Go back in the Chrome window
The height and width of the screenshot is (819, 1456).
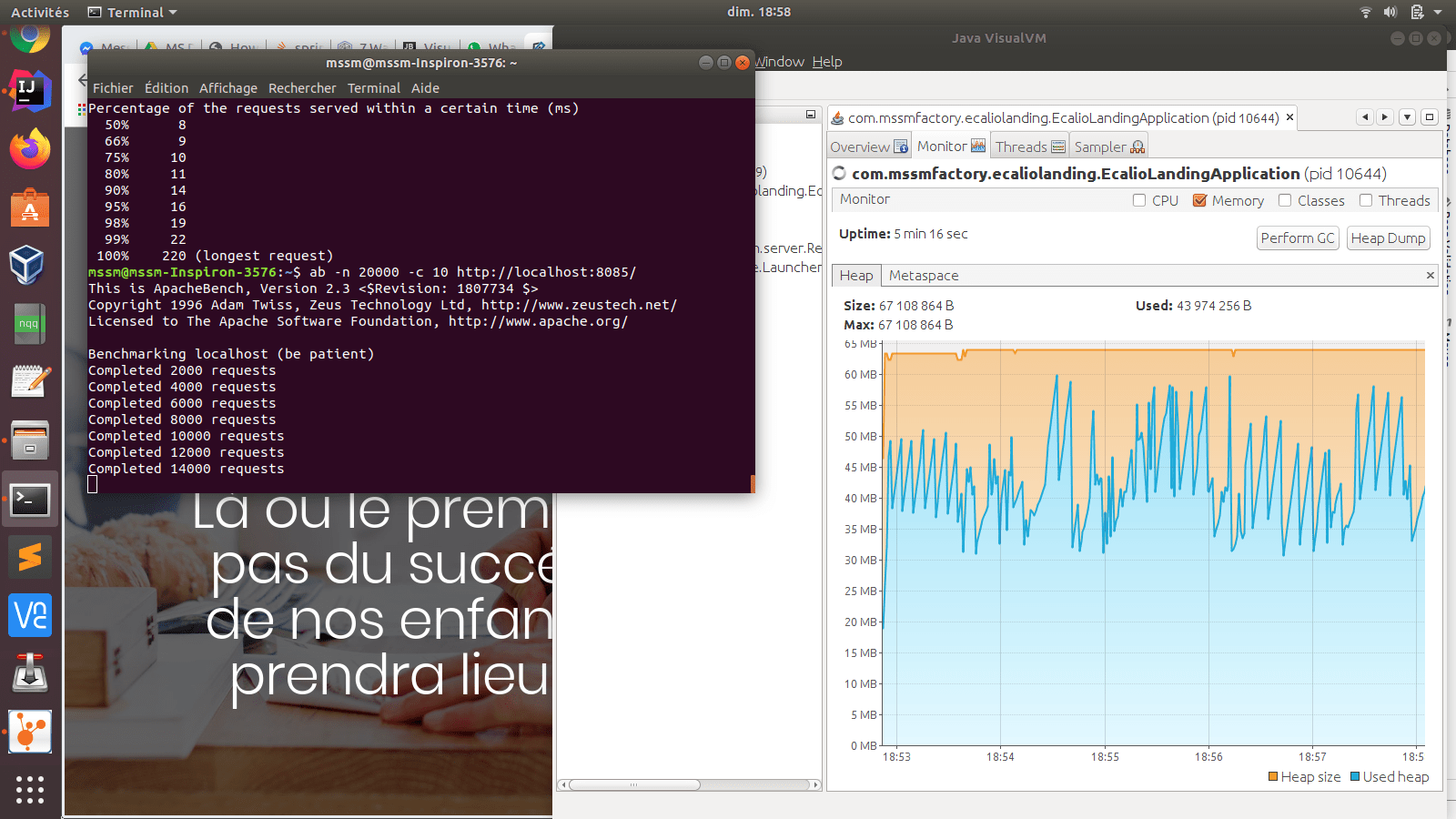point(82,79)
